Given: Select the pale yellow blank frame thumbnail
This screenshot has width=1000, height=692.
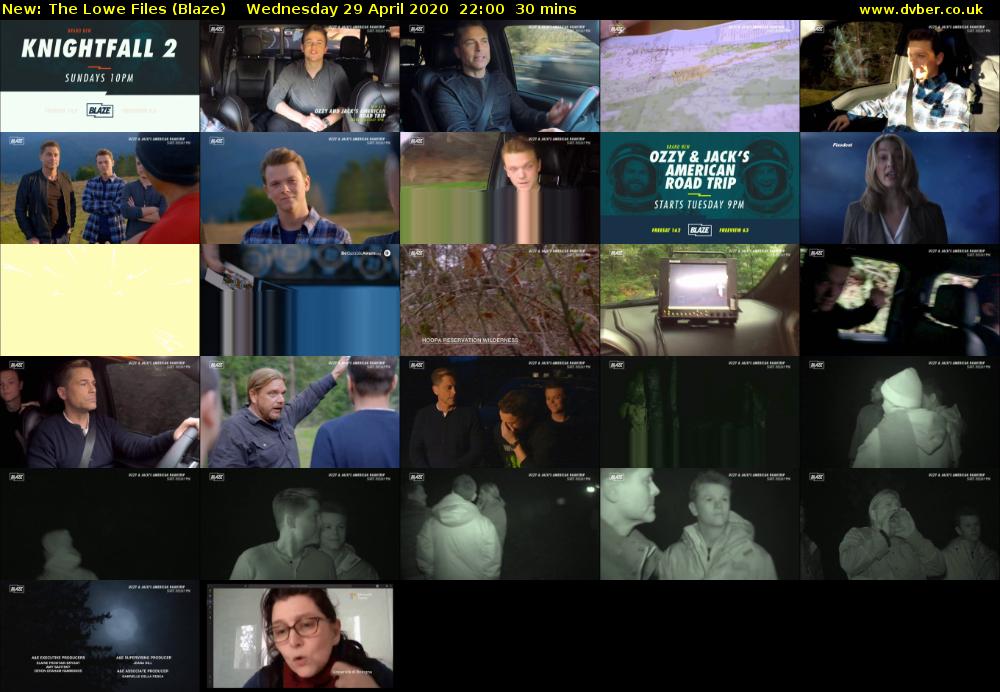Looking at the screenshot, I should tap(100, 300).
